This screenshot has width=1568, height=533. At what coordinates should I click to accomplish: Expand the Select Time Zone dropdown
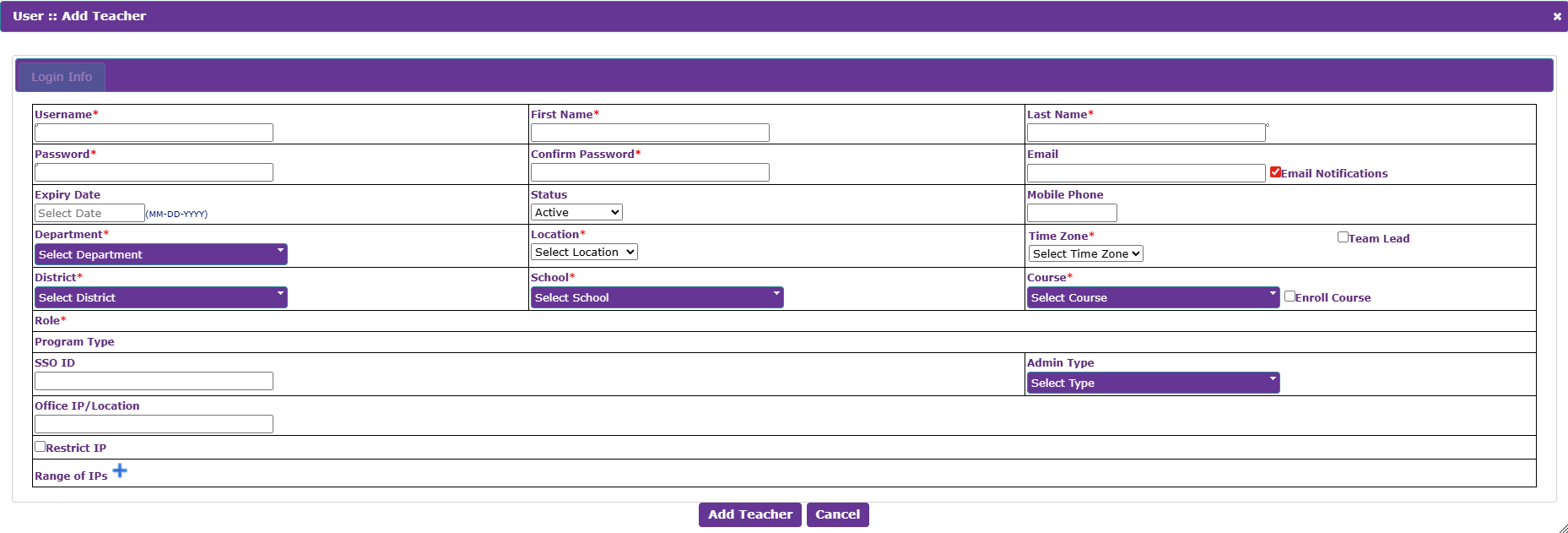1086,253
